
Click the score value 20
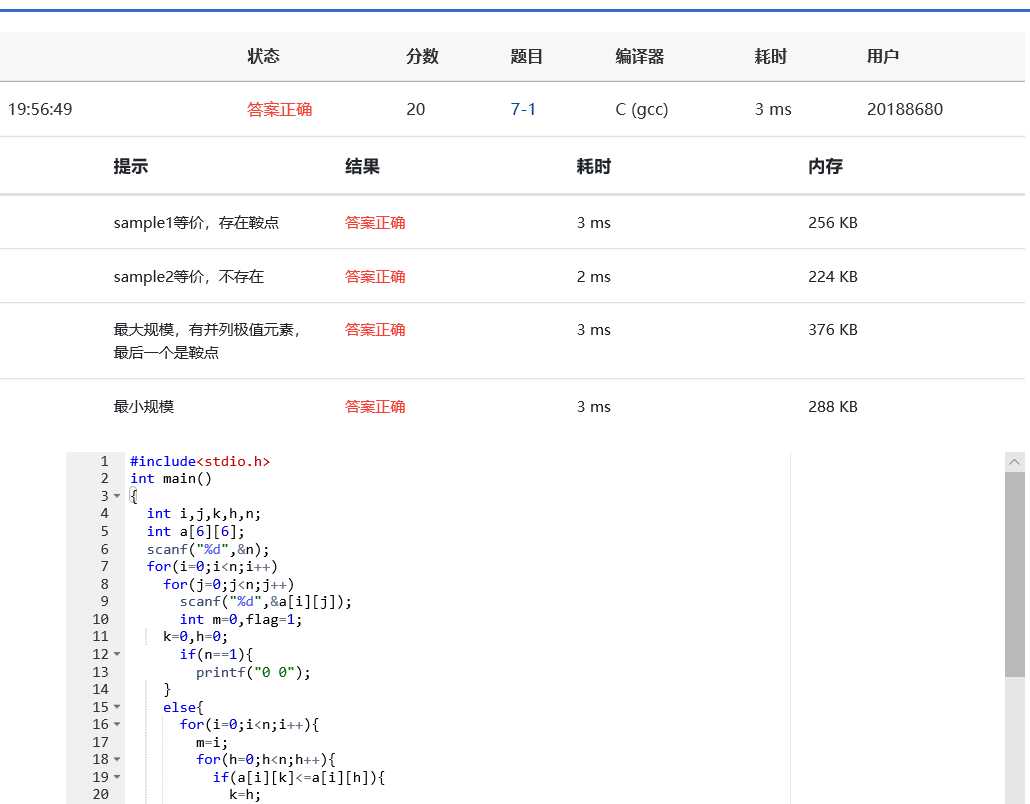[415, 109]
